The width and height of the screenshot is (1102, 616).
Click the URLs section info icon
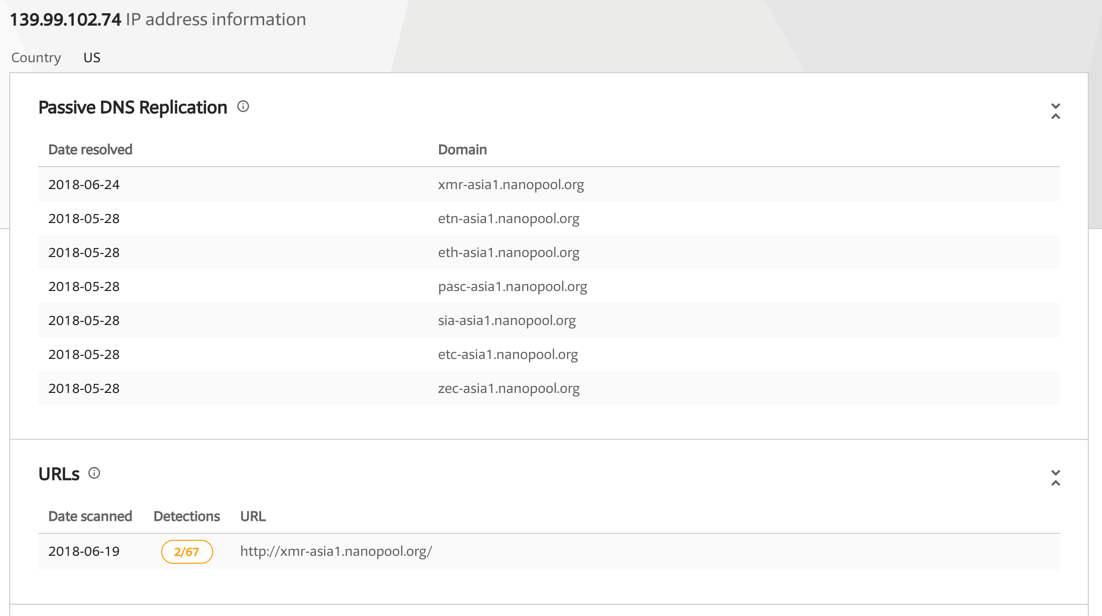pyautogui.click(x=94, y=473)
